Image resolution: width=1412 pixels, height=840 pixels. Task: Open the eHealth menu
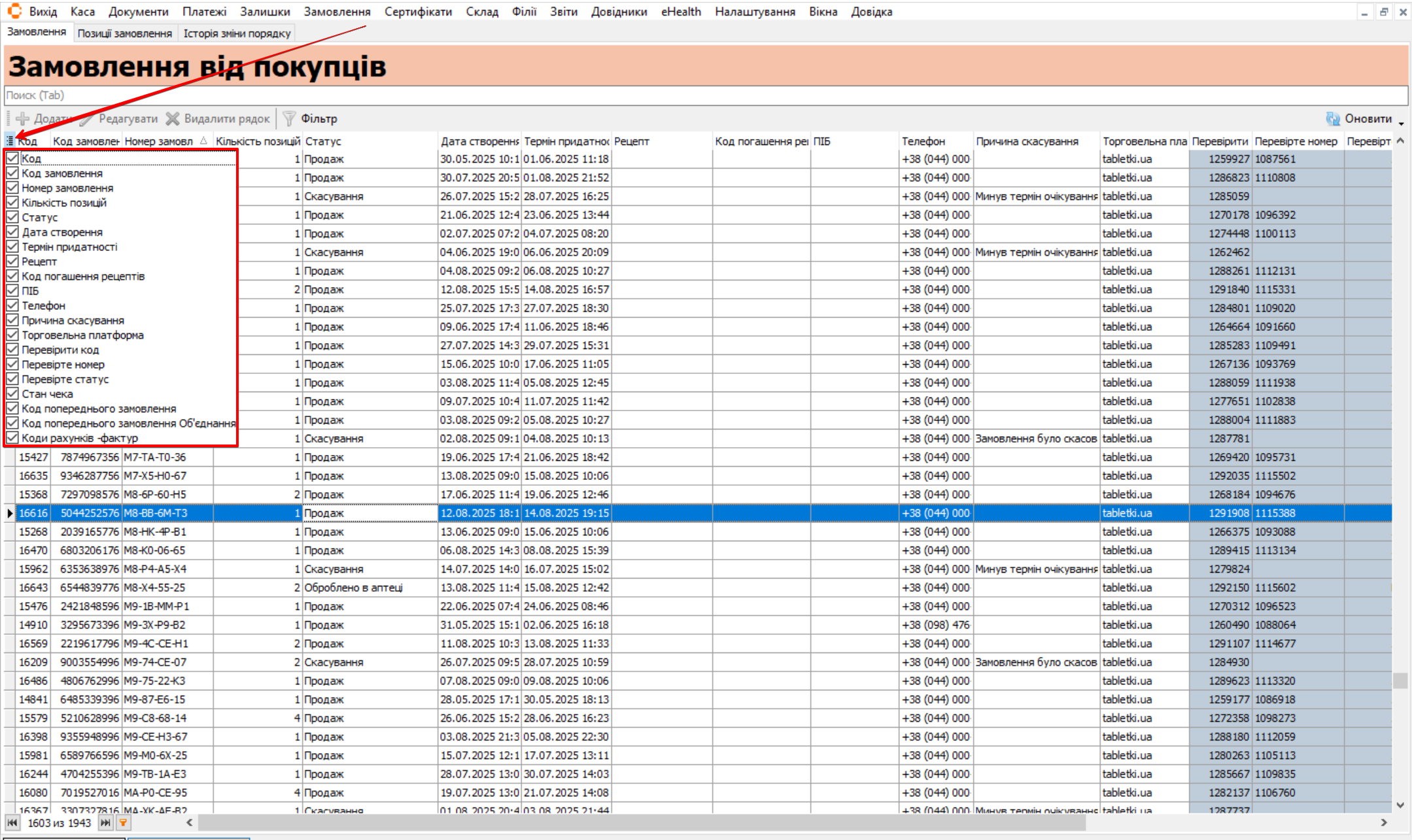680,12
